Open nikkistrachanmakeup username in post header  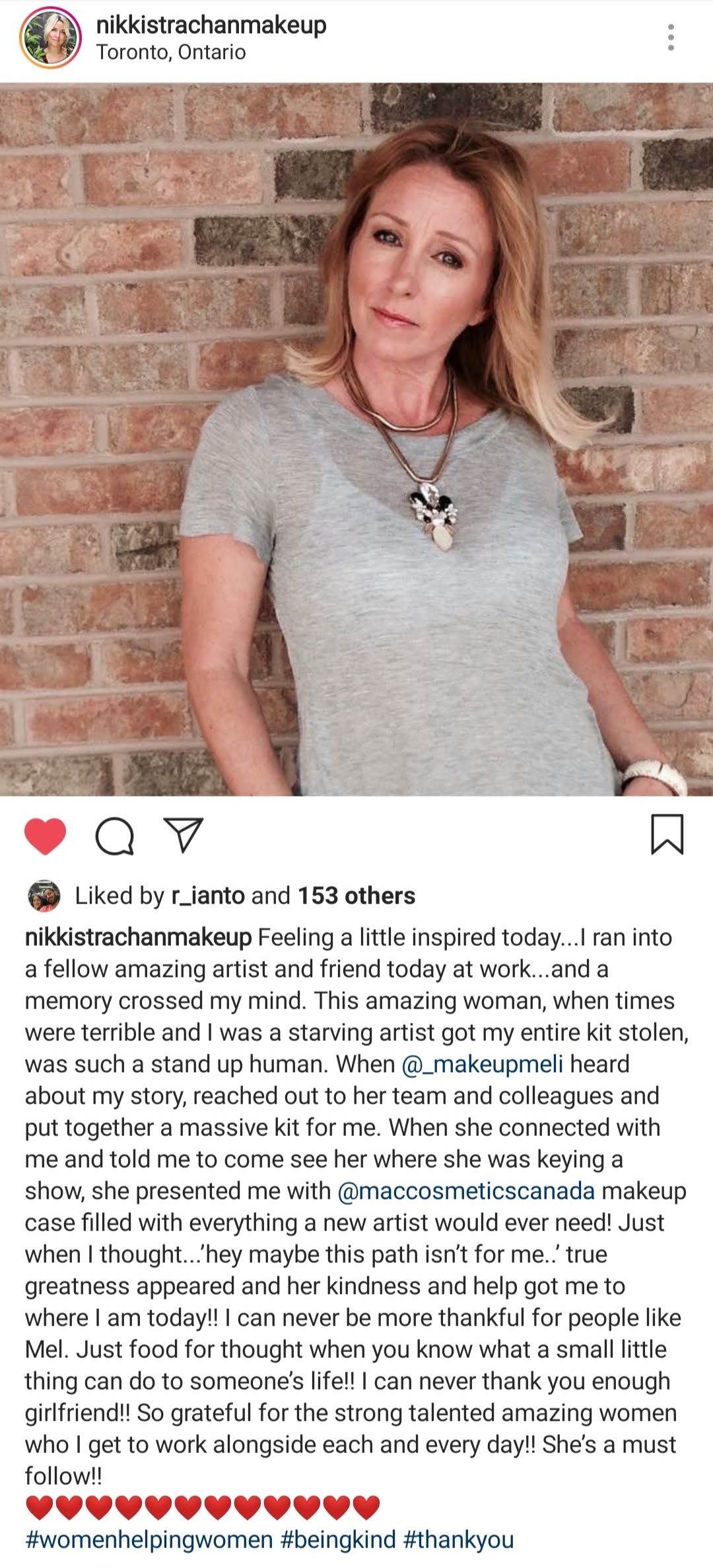pyautogui.click(x=211, y=26)
